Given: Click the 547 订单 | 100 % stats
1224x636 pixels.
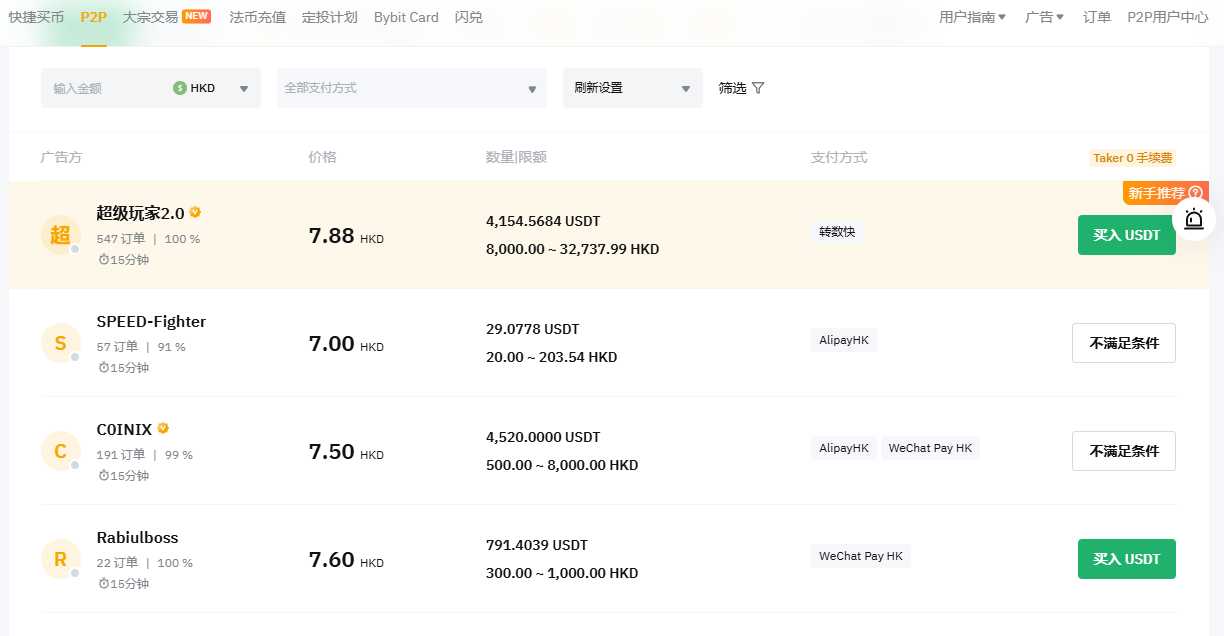Looking at the screenshot, I should tap(148, 239).
